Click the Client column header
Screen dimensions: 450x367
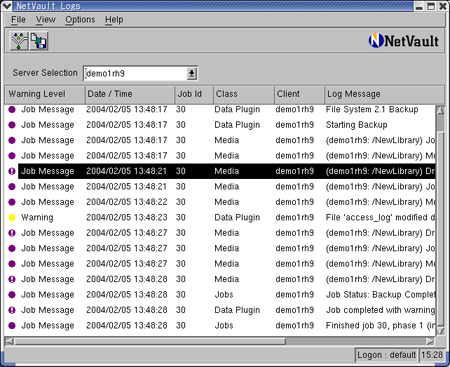[299, 94]
